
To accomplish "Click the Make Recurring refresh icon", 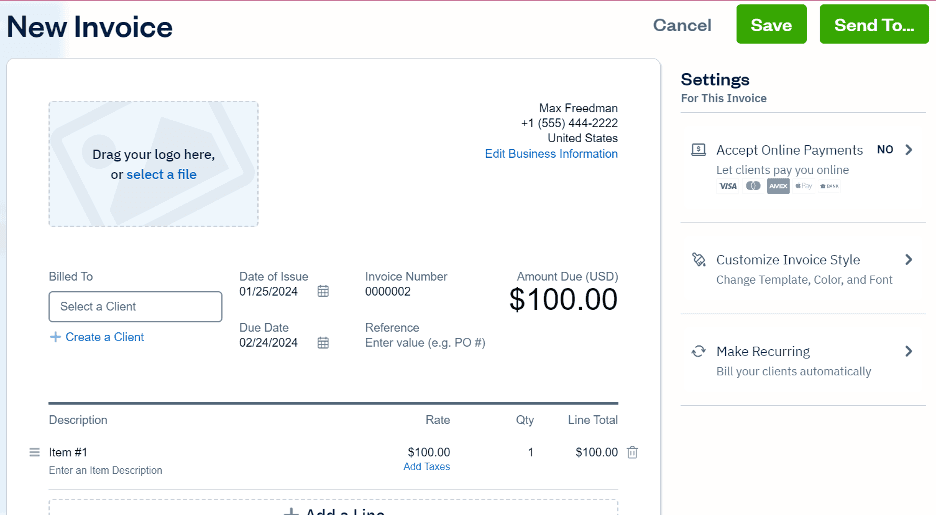I will coord(699,352).
